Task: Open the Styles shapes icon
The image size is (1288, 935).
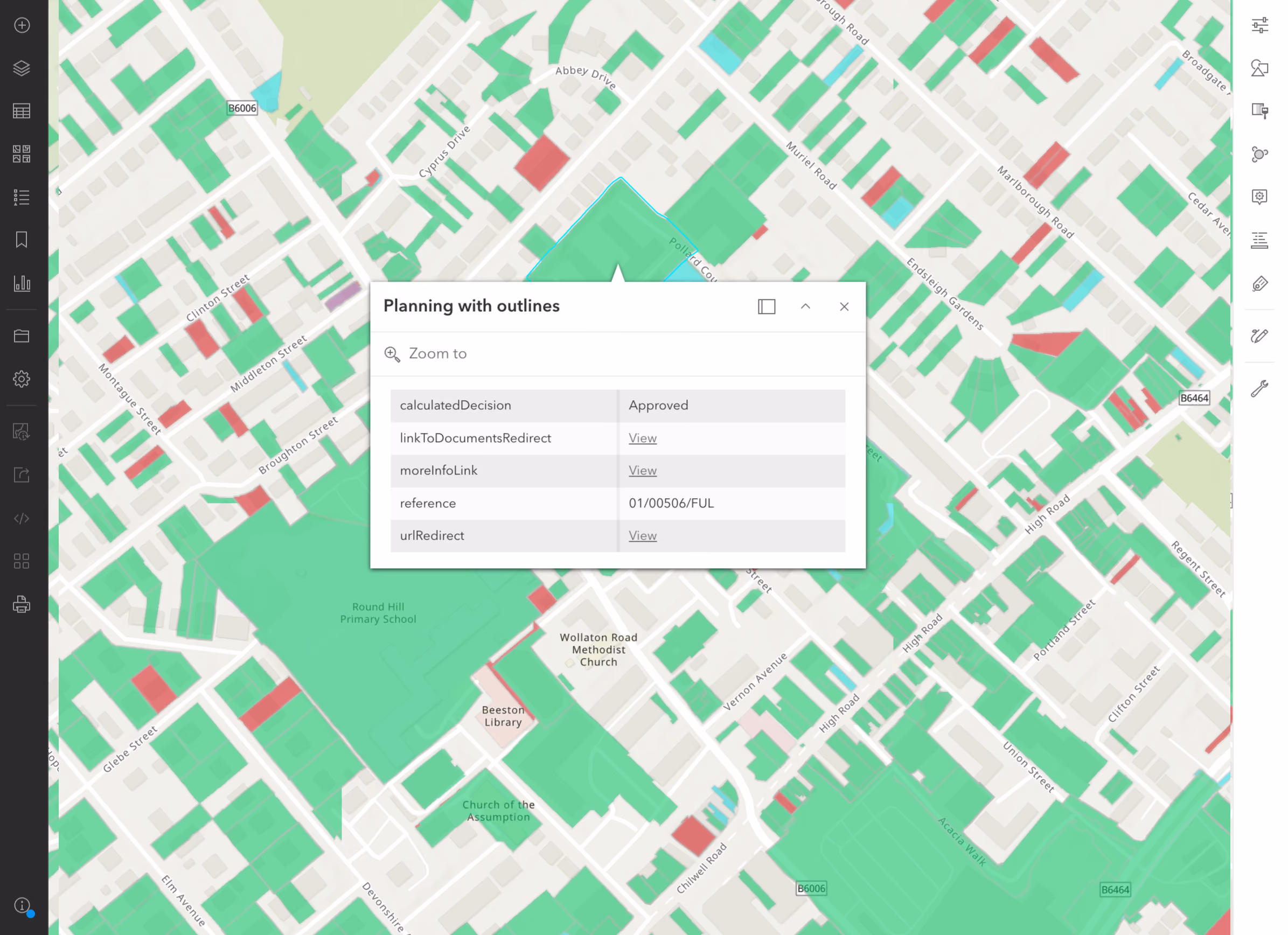Action: [x=1259, y=68]
